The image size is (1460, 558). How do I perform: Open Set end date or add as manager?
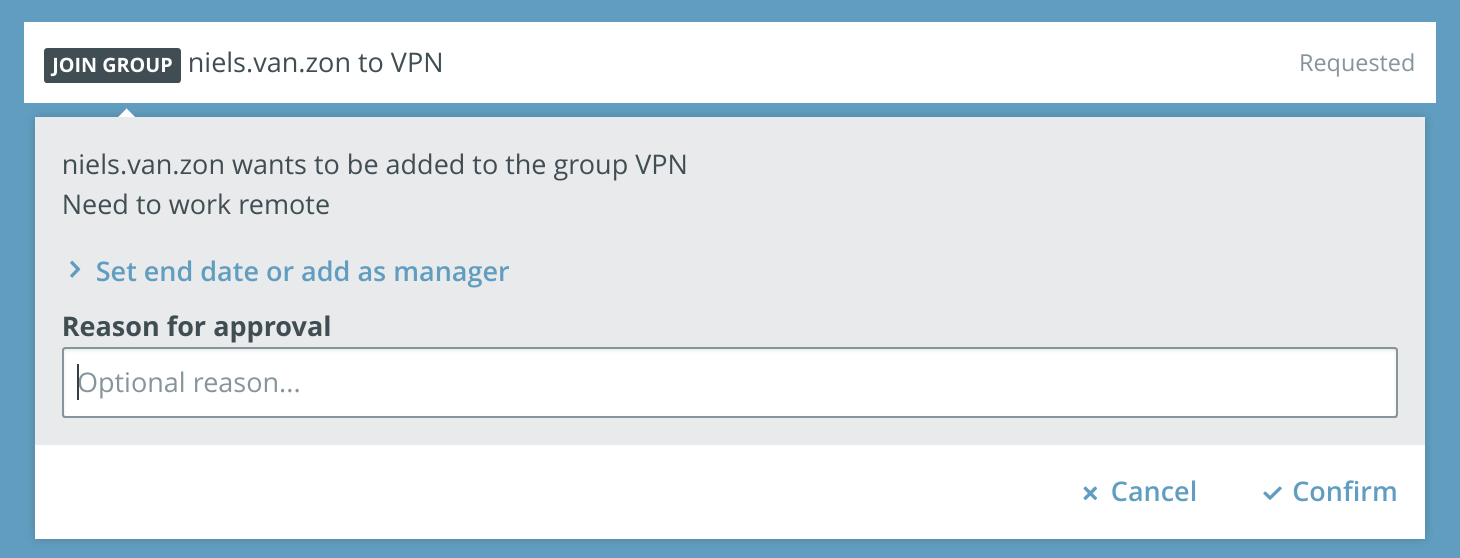coord(288,271)
